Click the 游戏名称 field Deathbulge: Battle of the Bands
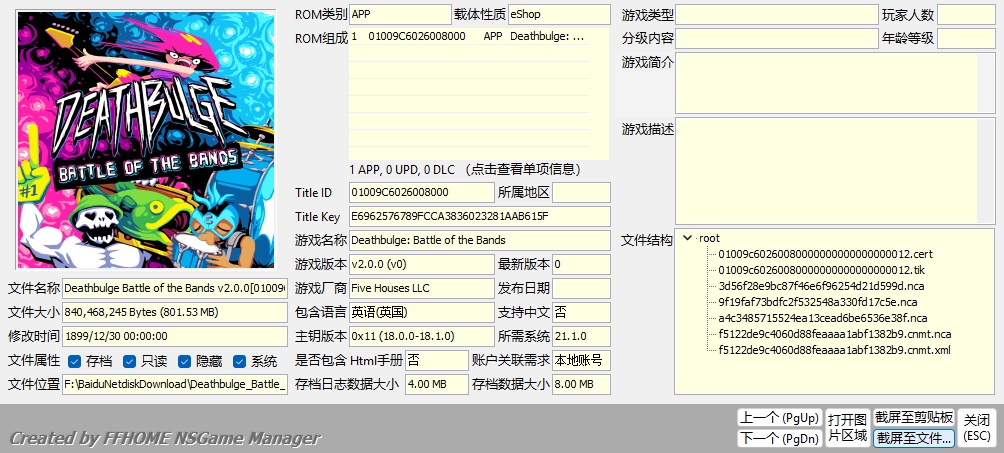 [x=480, y=240]
